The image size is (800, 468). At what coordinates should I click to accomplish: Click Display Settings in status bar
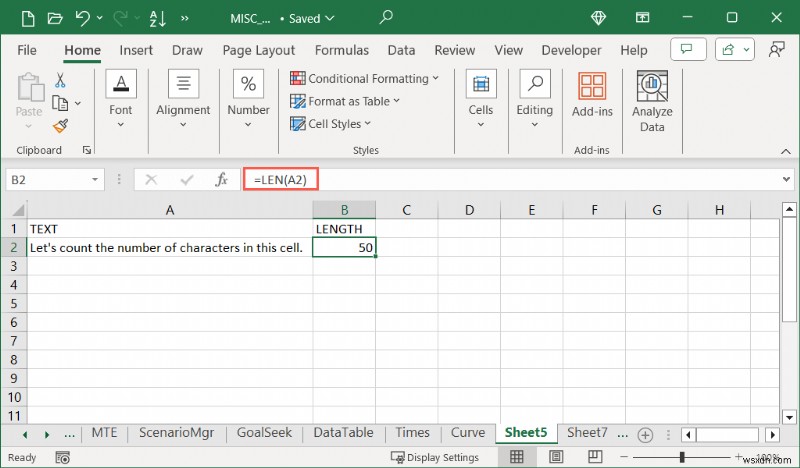pos(435,457)
